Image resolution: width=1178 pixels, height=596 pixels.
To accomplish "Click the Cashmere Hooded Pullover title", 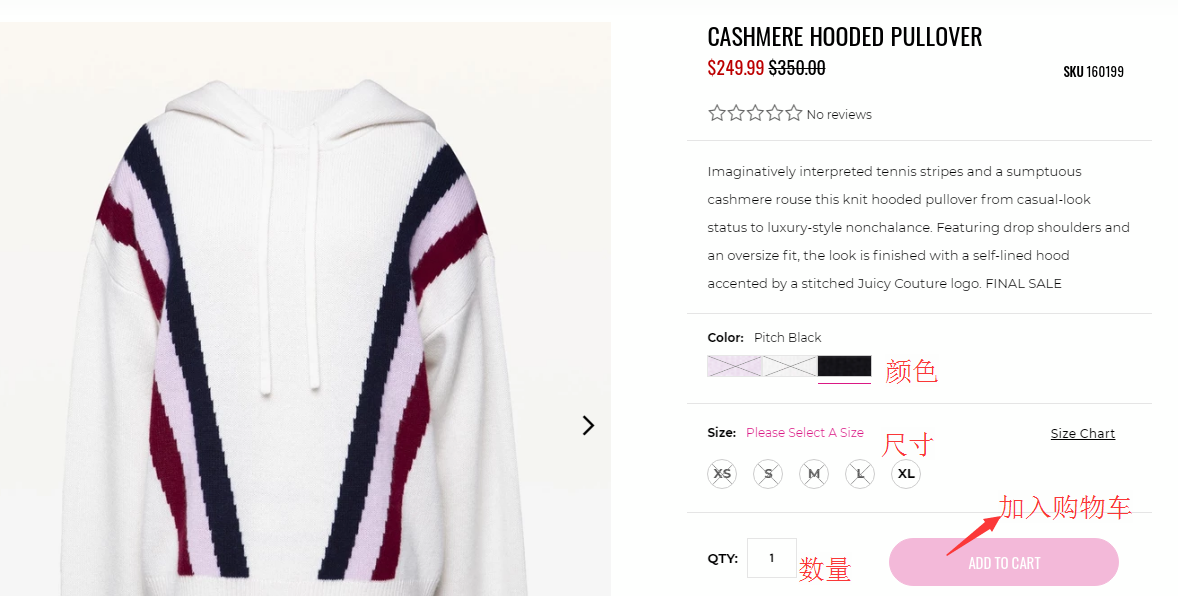I will coord(844,36).
